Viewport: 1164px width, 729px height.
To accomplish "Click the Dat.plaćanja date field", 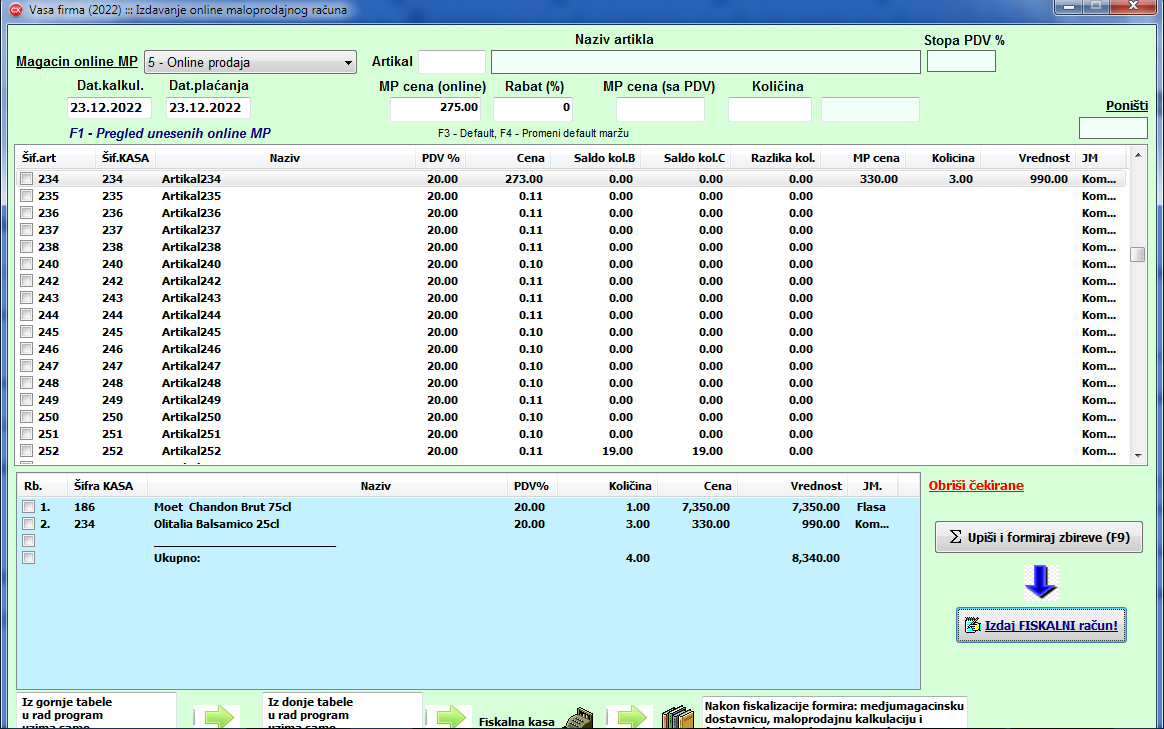I will [x=208, y=108].
